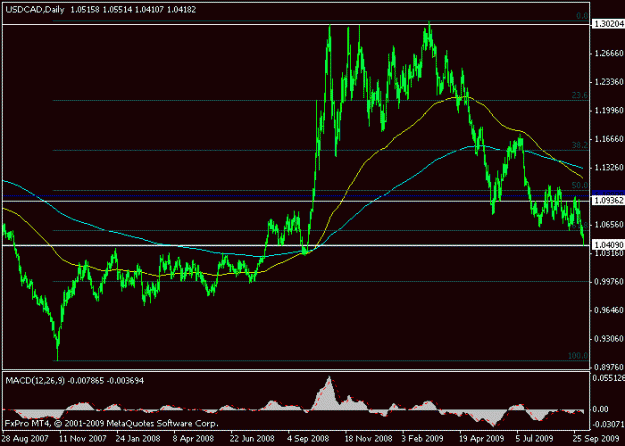Click the Fibonacci 38.2 level label
This screenshot has width=625, height=446.
tap(580, 145)
